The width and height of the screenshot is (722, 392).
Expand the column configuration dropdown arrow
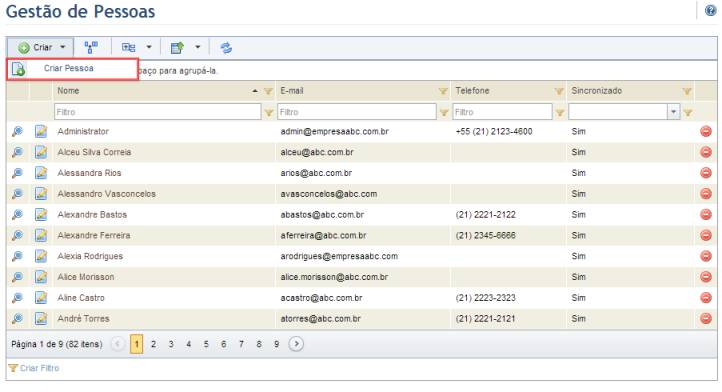pyautogui.click(x=149, y=47)
